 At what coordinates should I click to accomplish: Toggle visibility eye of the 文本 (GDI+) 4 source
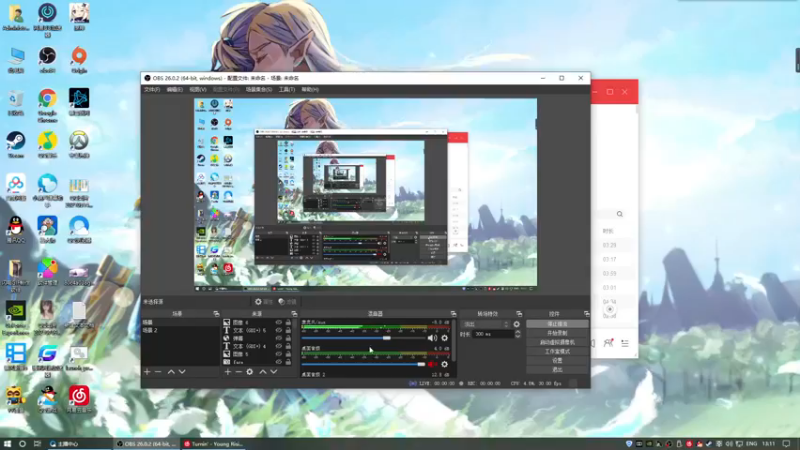click(x=279, y=346)
